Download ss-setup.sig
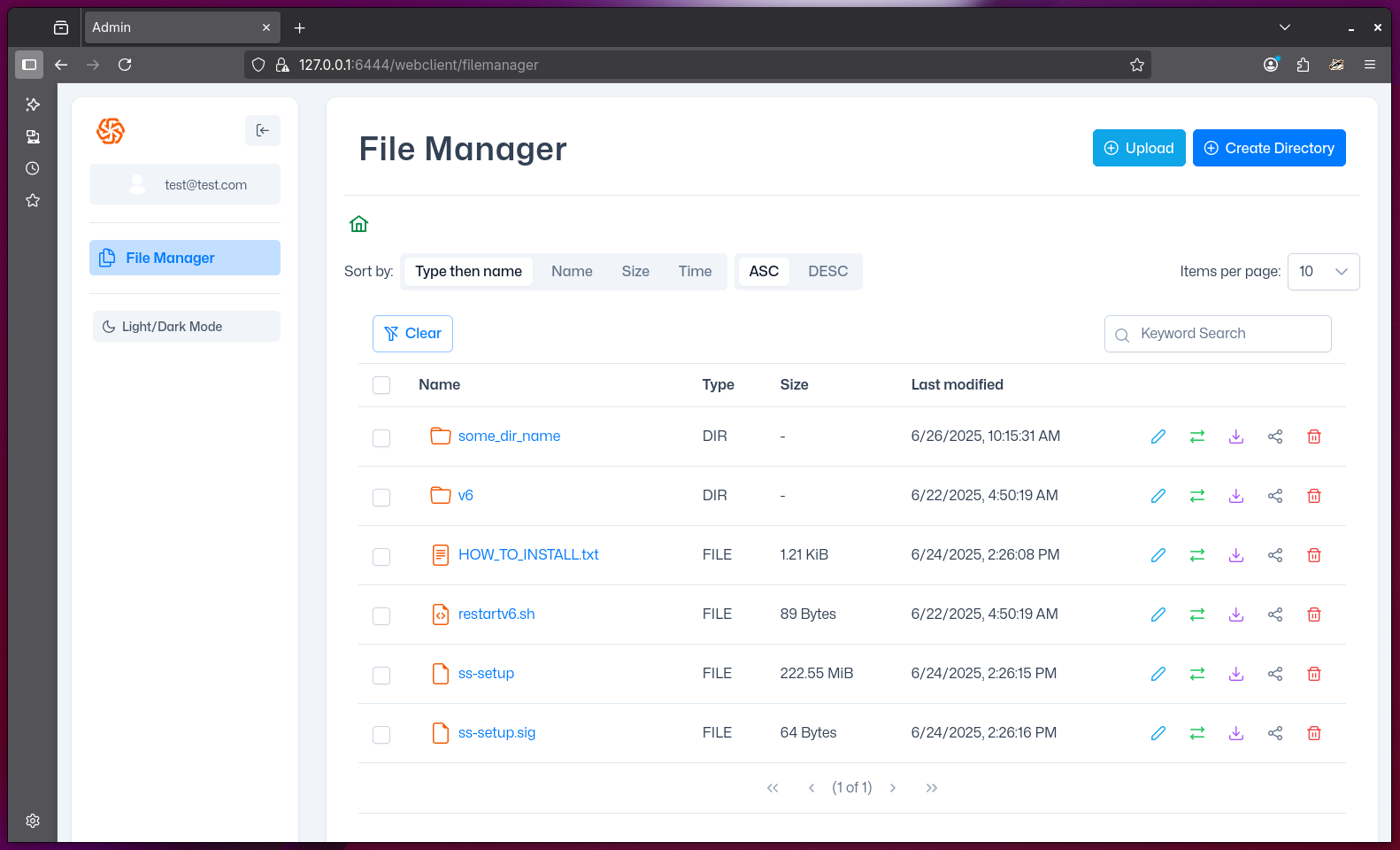 point(1236,733)
